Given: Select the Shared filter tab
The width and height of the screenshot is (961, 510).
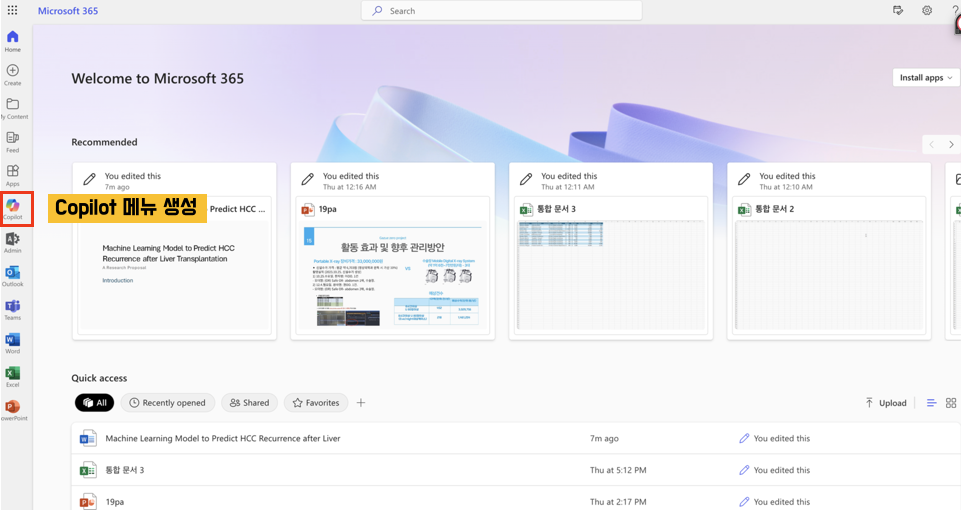Looking at the screenshot, I should point(249,403).
